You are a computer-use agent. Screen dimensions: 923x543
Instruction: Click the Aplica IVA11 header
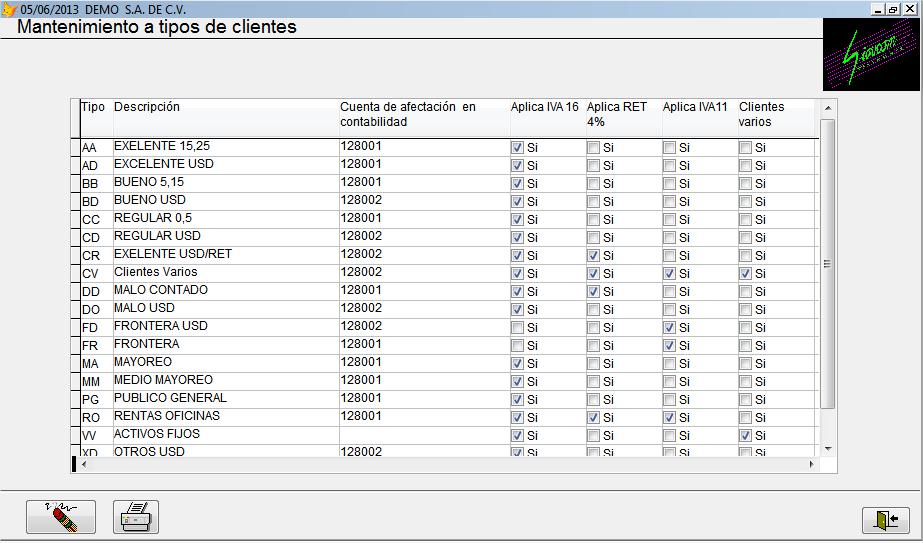tap(699, 118)
